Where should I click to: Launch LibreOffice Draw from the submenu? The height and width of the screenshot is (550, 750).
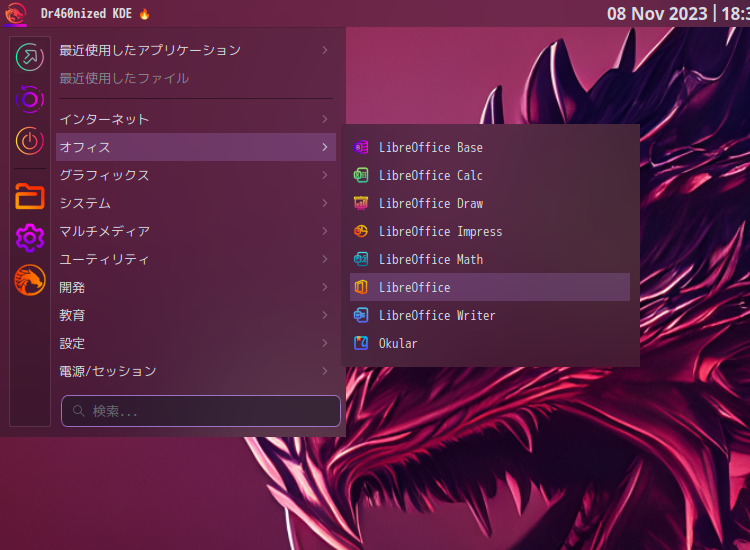(x=490, y=203)
